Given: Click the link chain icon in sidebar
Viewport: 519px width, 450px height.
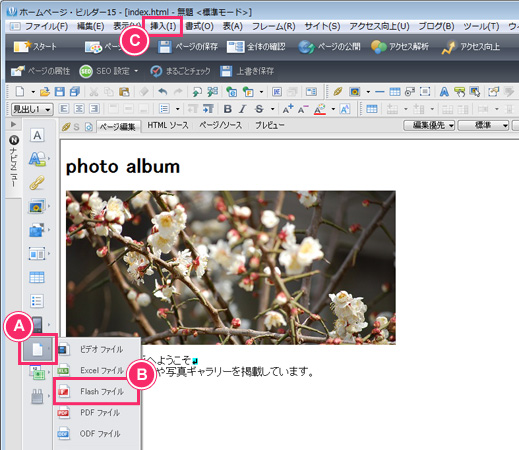Looking at the screenshot, I should point(37,183).
